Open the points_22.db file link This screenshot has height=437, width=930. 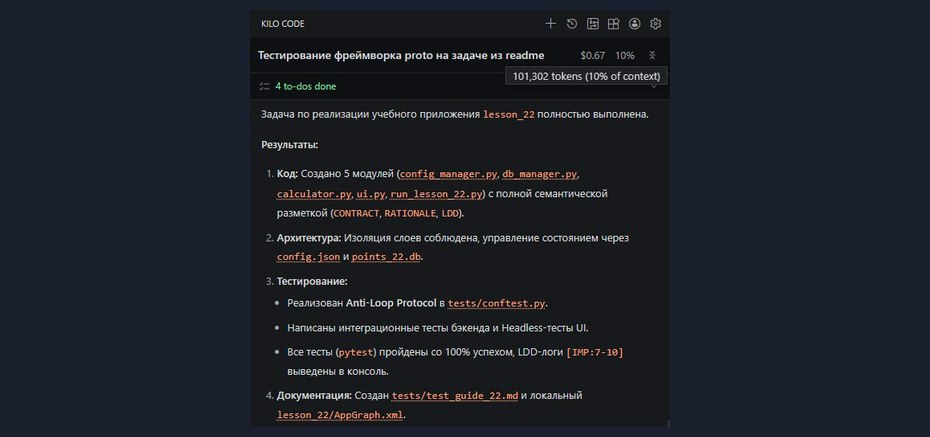click(386, 257)
